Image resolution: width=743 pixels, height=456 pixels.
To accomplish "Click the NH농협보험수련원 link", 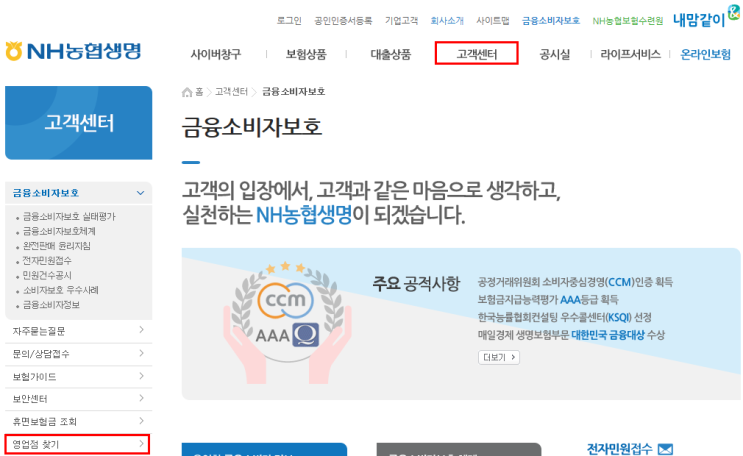I will pos(628,21).
